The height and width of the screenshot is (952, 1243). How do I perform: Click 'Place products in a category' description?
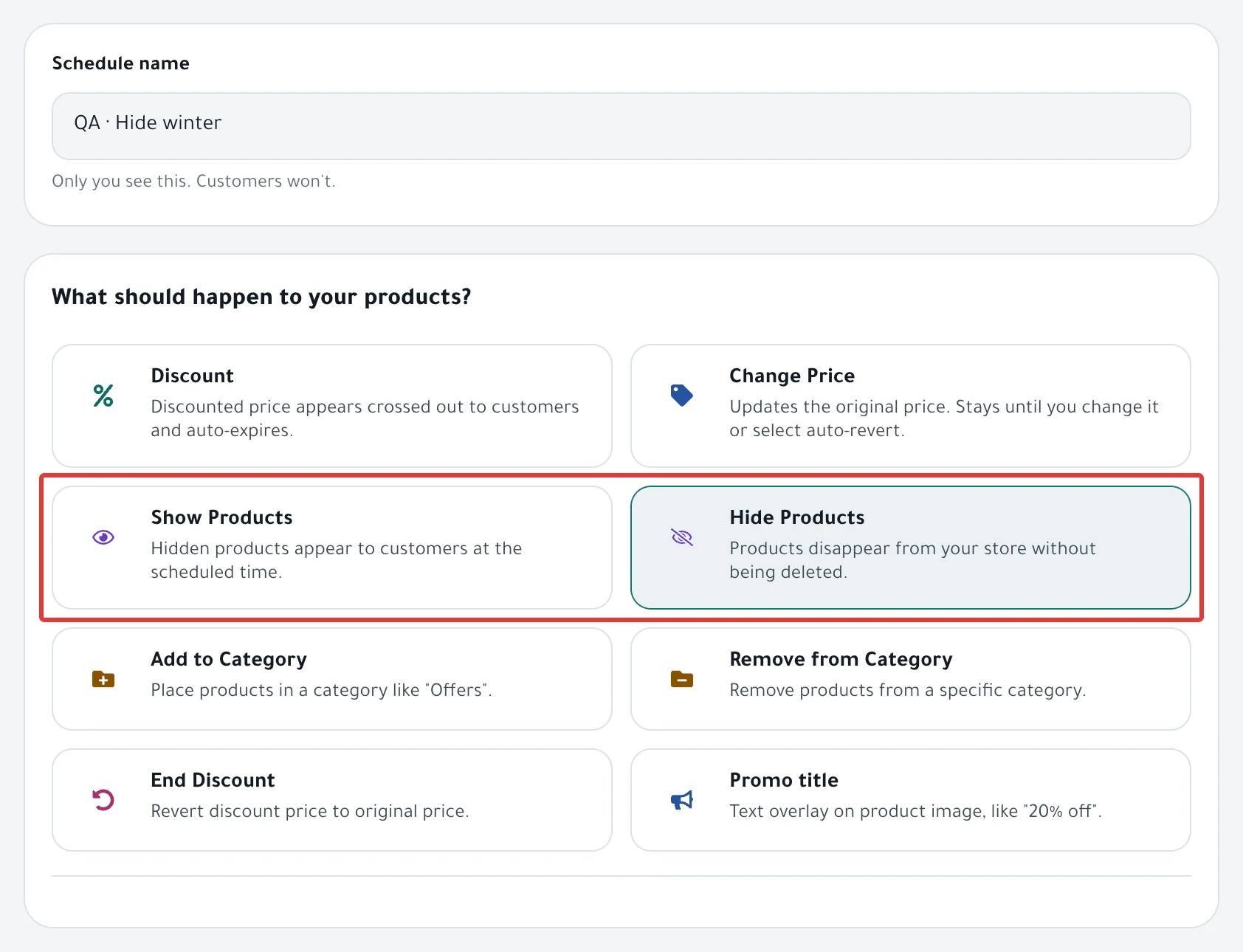[x=321, y=690]
